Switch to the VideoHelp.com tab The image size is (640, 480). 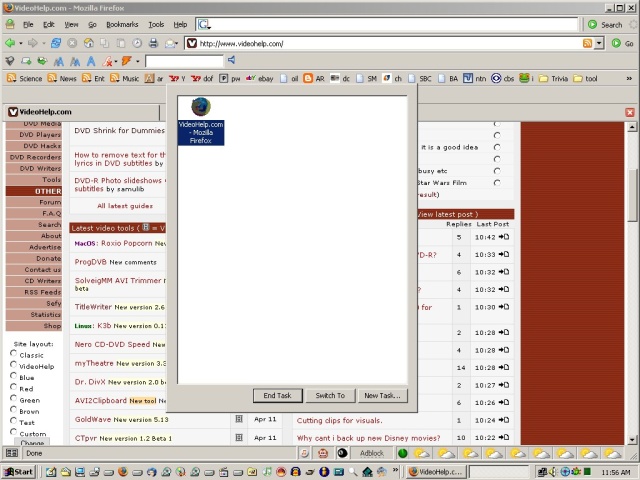pyautogui.click(x=82, y=112)
